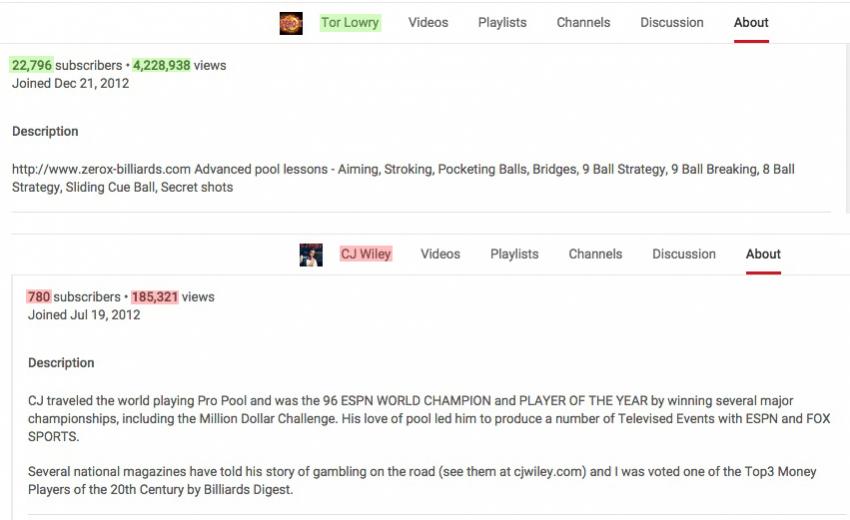Click the cjwiley.com link in description
850x520 pixels.
tap(548, 472)
